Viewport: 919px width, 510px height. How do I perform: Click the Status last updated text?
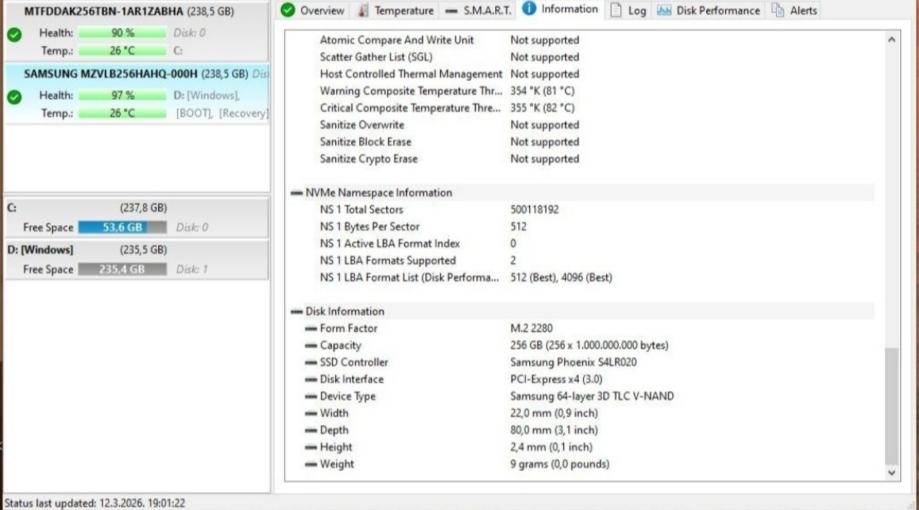point(94,503)
